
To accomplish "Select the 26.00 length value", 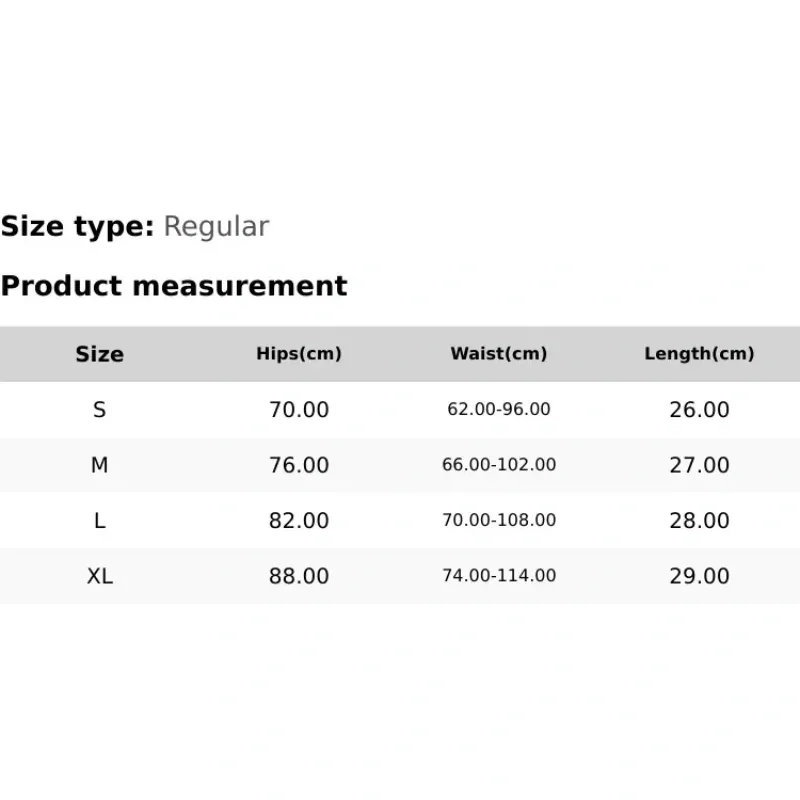I will pyautogui.click(x=699, y=410).
